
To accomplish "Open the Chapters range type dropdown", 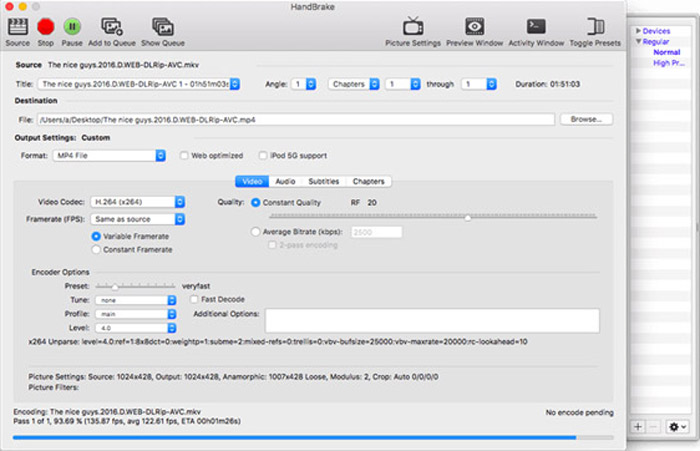I will pos(354,84).
